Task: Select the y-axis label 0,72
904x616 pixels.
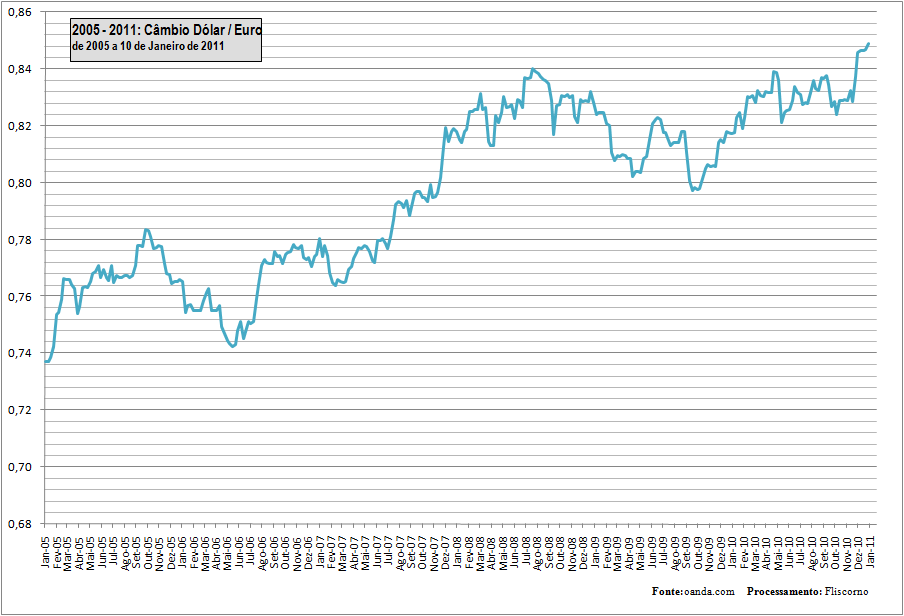Action: coord(20,410)
